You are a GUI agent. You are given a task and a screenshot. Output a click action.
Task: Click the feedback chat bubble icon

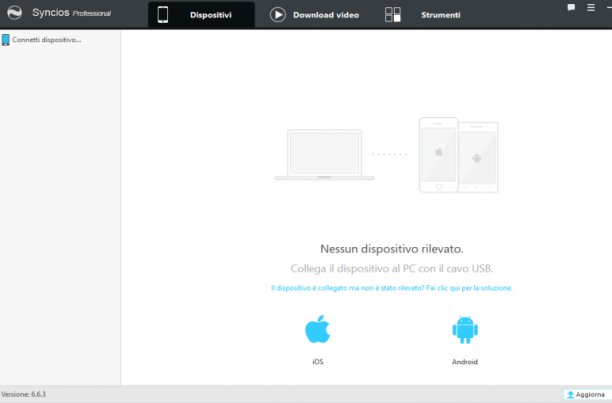click(571, 7)
